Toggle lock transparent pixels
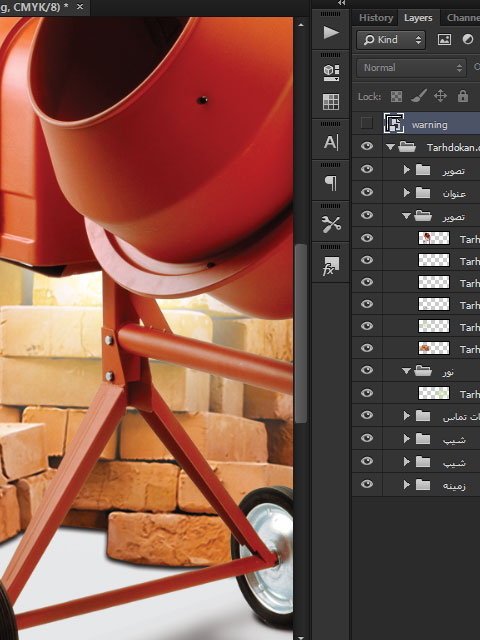The height and width of the screenshot is (640, 480). [x=396, y=96]
